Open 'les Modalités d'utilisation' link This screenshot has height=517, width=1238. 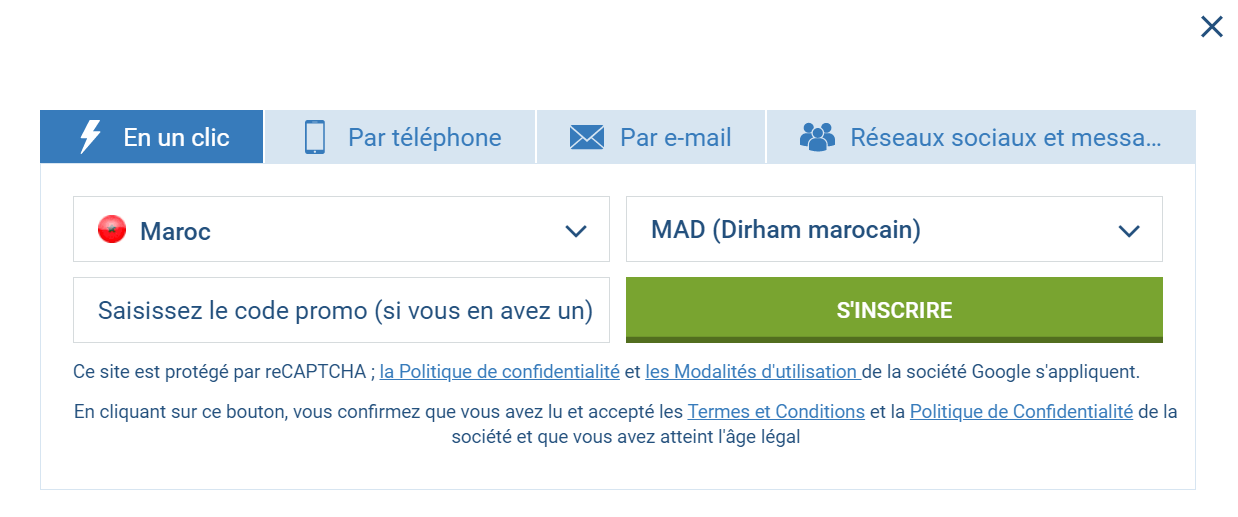pos(752,372)
